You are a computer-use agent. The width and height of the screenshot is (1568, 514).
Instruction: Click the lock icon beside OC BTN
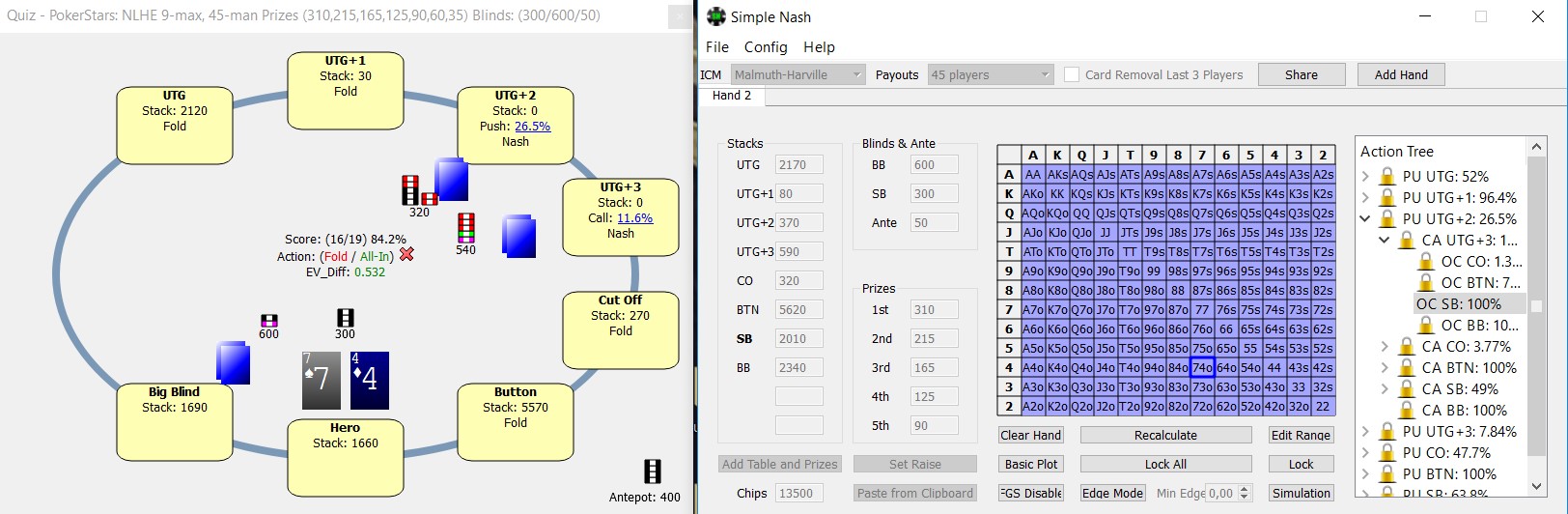pos(1425,282)
